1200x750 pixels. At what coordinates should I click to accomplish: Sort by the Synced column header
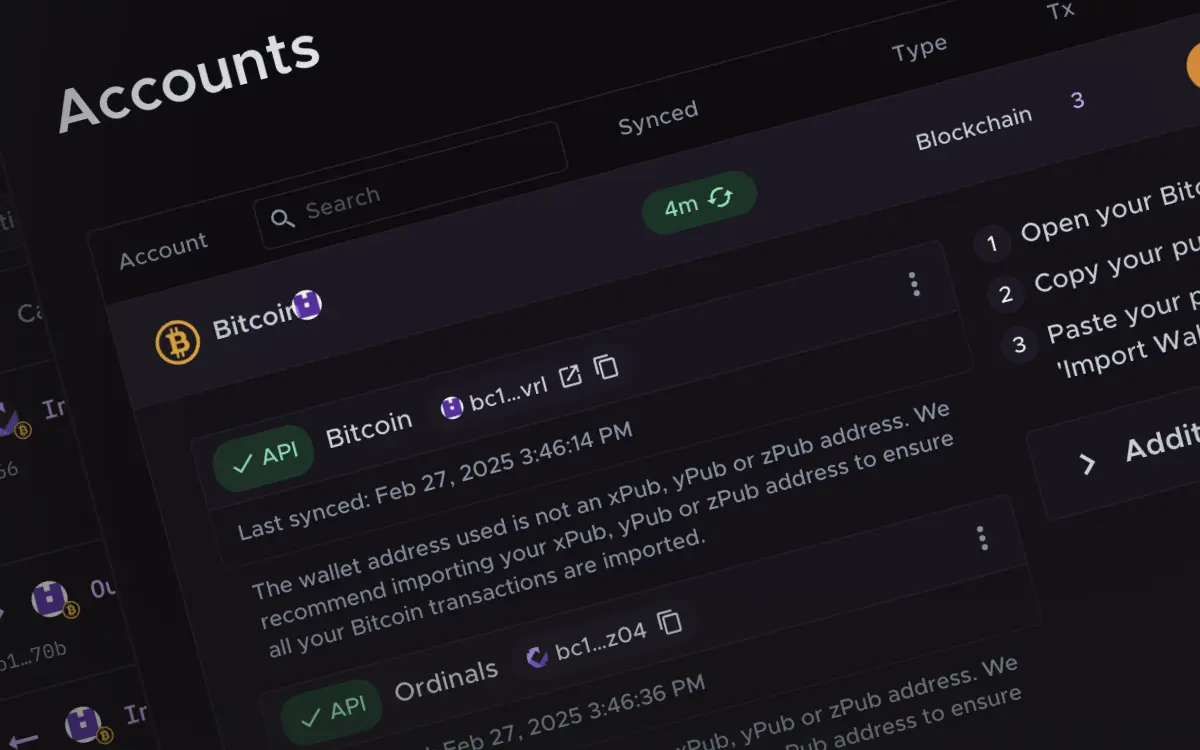[x=657, y=117]
